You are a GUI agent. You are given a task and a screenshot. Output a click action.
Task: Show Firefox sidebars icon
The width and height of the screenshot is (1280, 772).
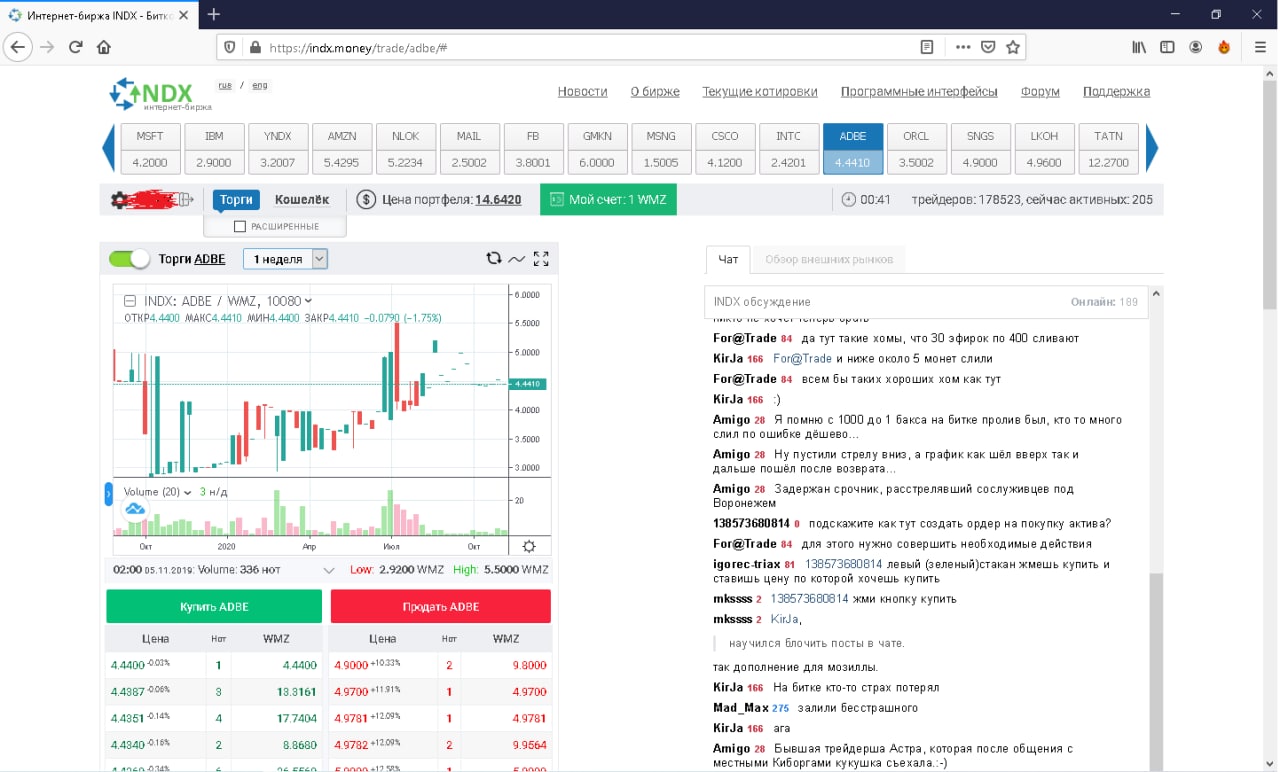tap(1167, 47)
